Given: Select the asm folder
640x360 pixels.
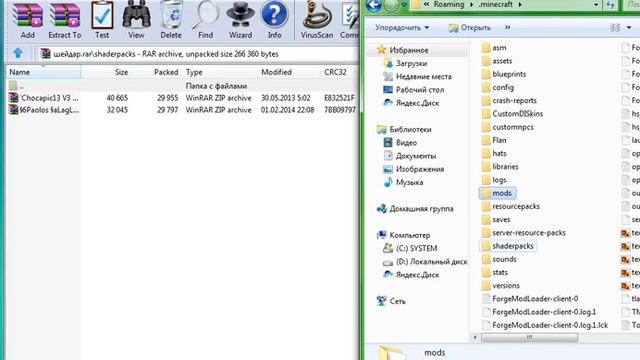Looking at the screenshot, I should [x=499, y=48].
